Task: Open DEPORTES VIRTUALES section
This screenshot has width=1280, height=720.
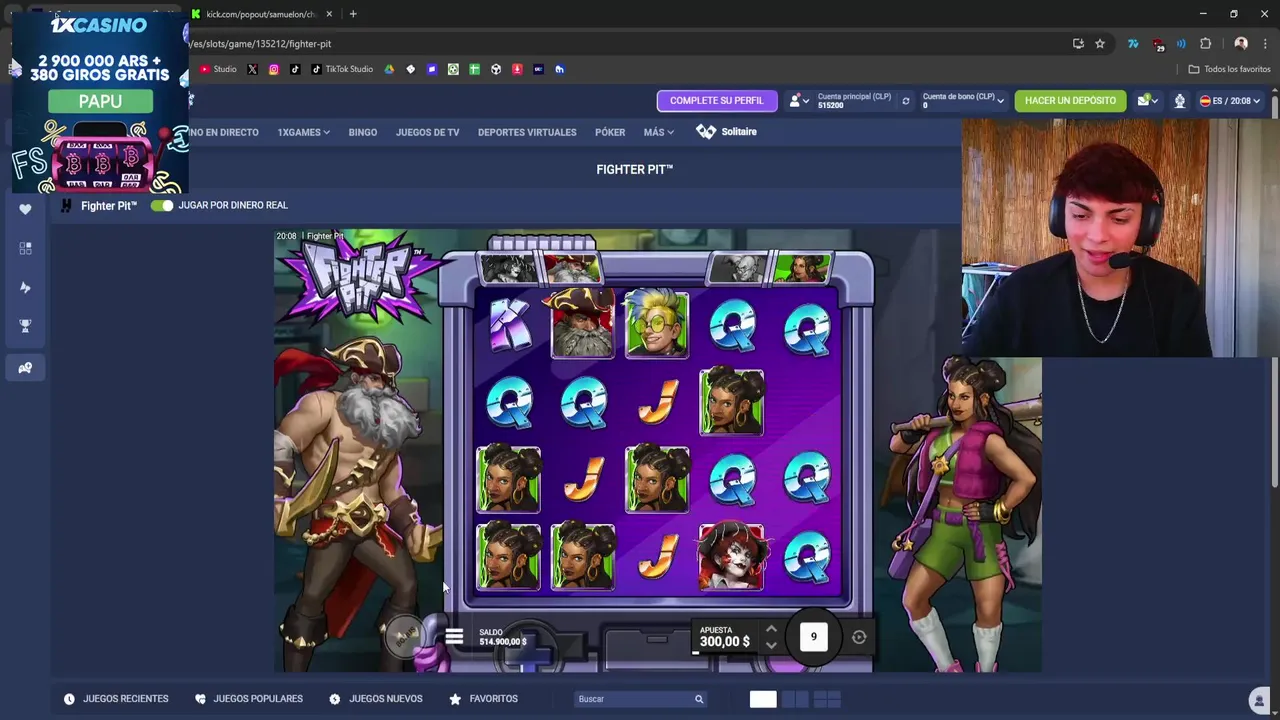Action: (527, 132)
